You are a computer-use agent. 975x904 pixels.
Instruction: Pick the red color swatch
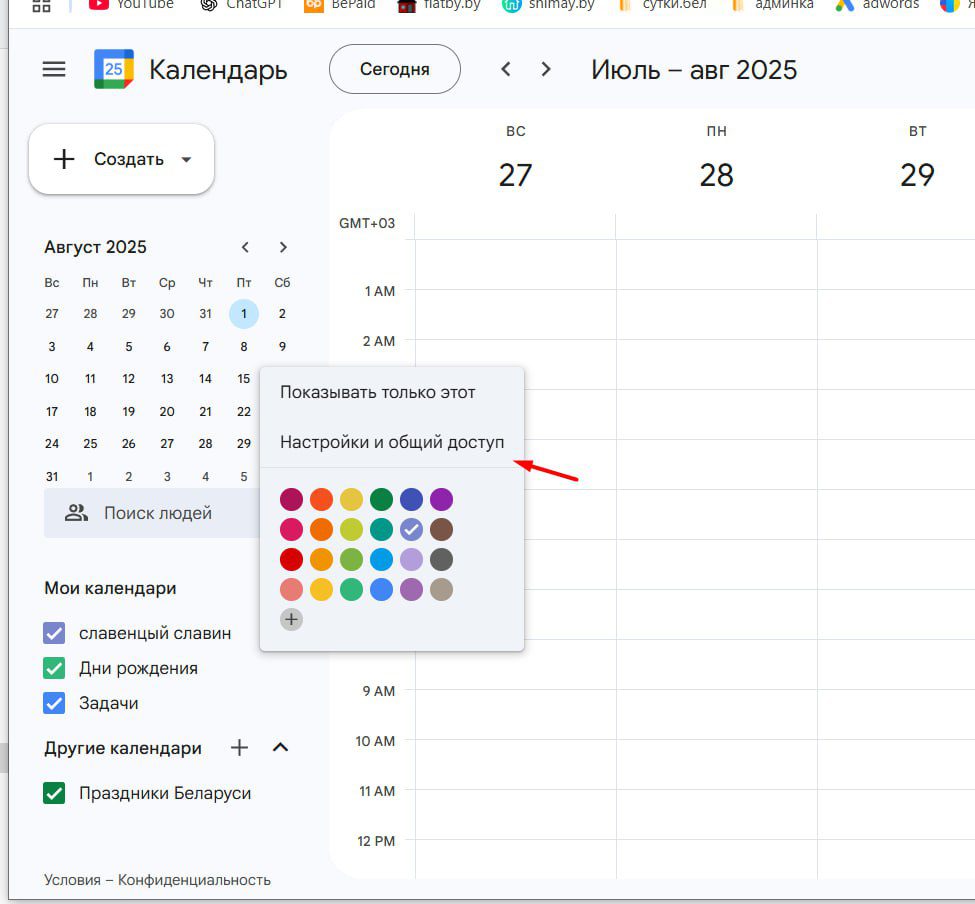tap(291, 559)
